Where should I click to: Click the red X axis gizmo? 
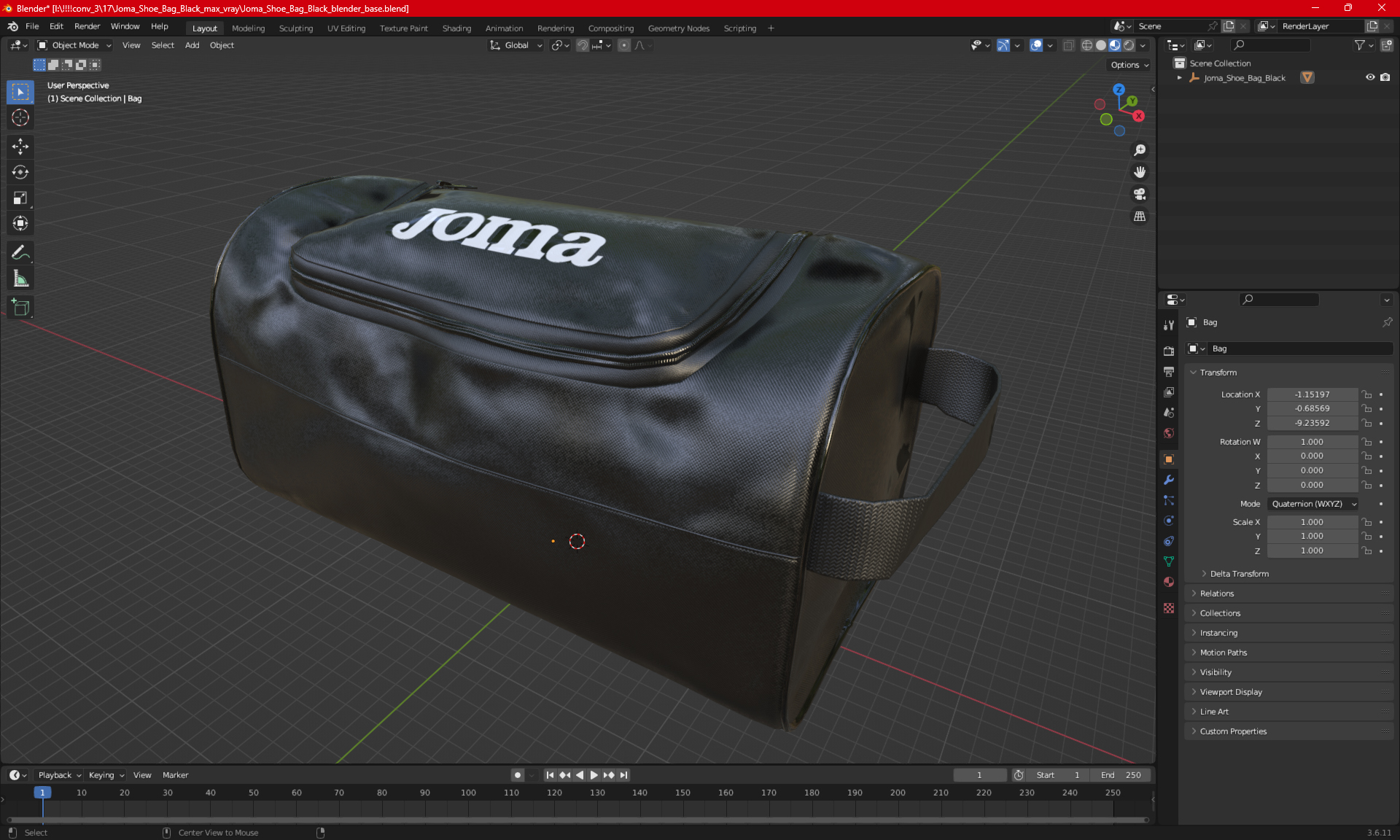(1138, 116)
